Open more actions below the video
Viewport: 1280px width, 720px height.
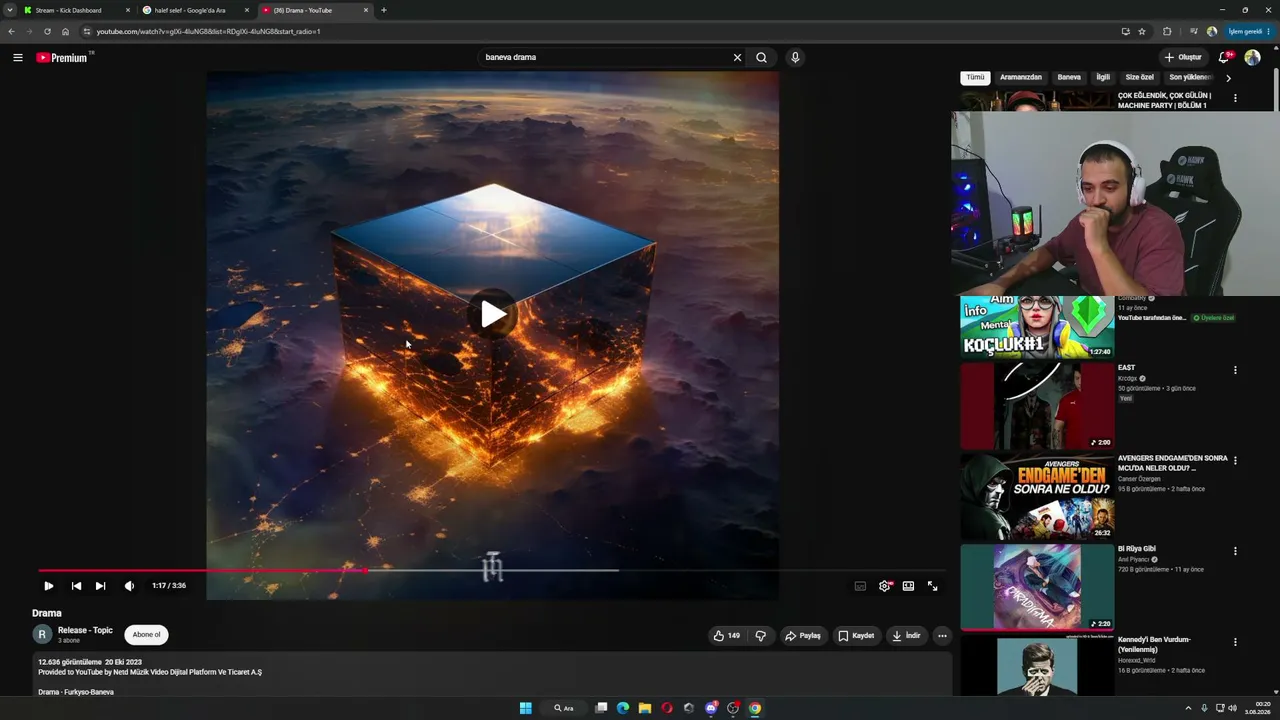point(942,635)
